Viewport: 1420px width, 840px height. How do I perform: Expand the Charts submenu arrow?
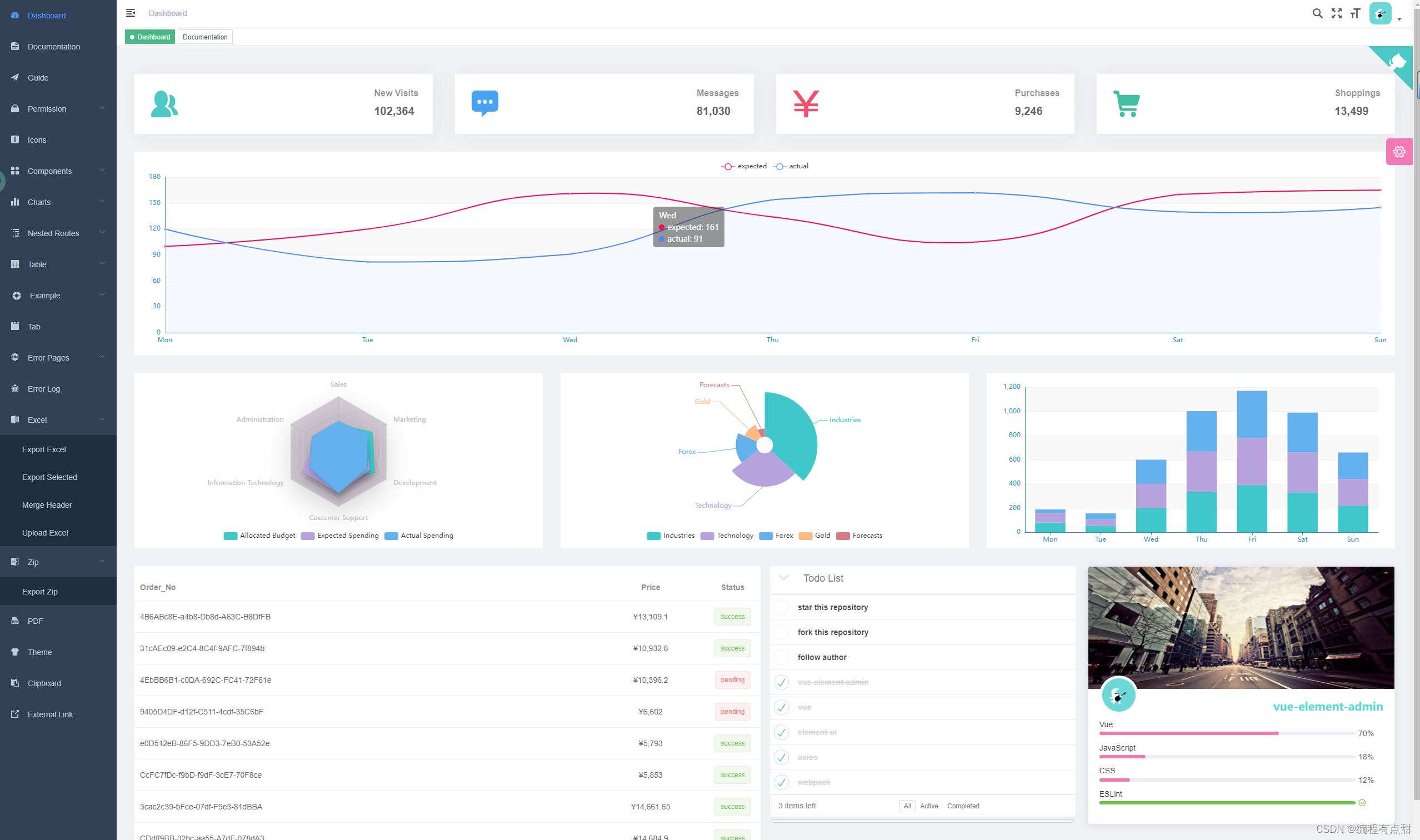102,202
